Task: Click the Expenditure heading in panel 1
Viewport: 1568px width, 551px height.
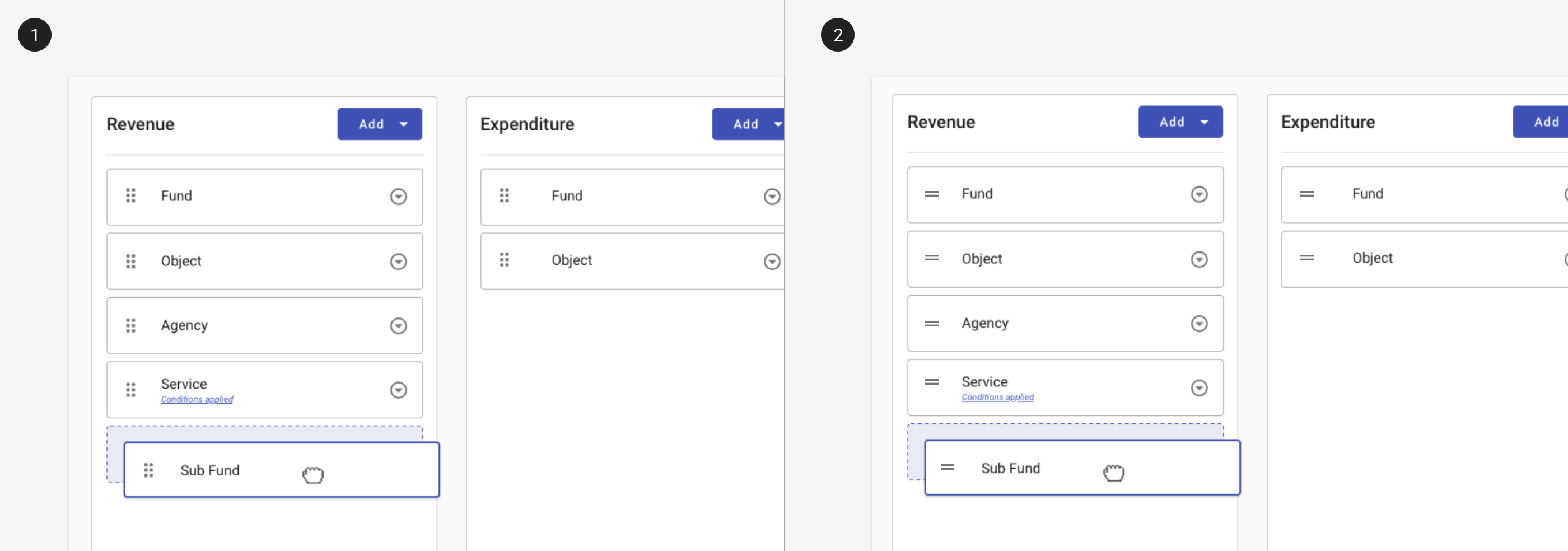Action: (x=527, y=124)
